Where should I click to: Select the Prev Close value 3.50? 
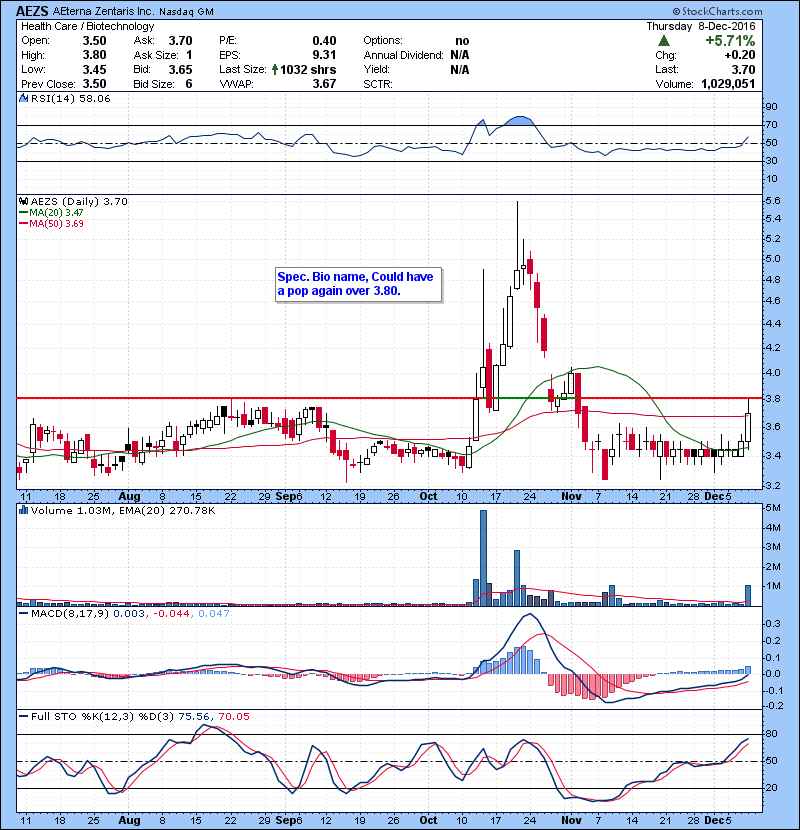pos(94,84)
